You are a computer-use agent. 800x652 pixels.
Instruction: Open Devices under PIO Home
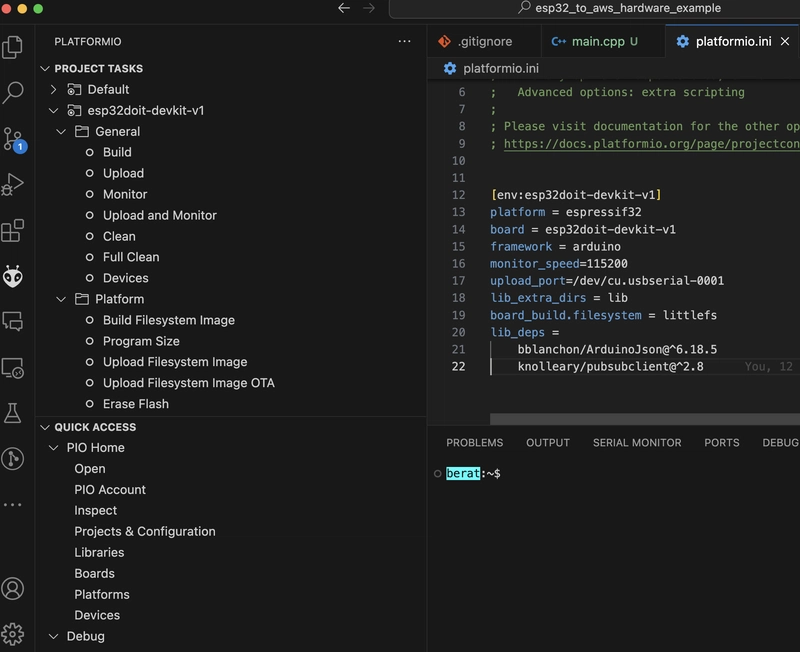coord(97,615)
